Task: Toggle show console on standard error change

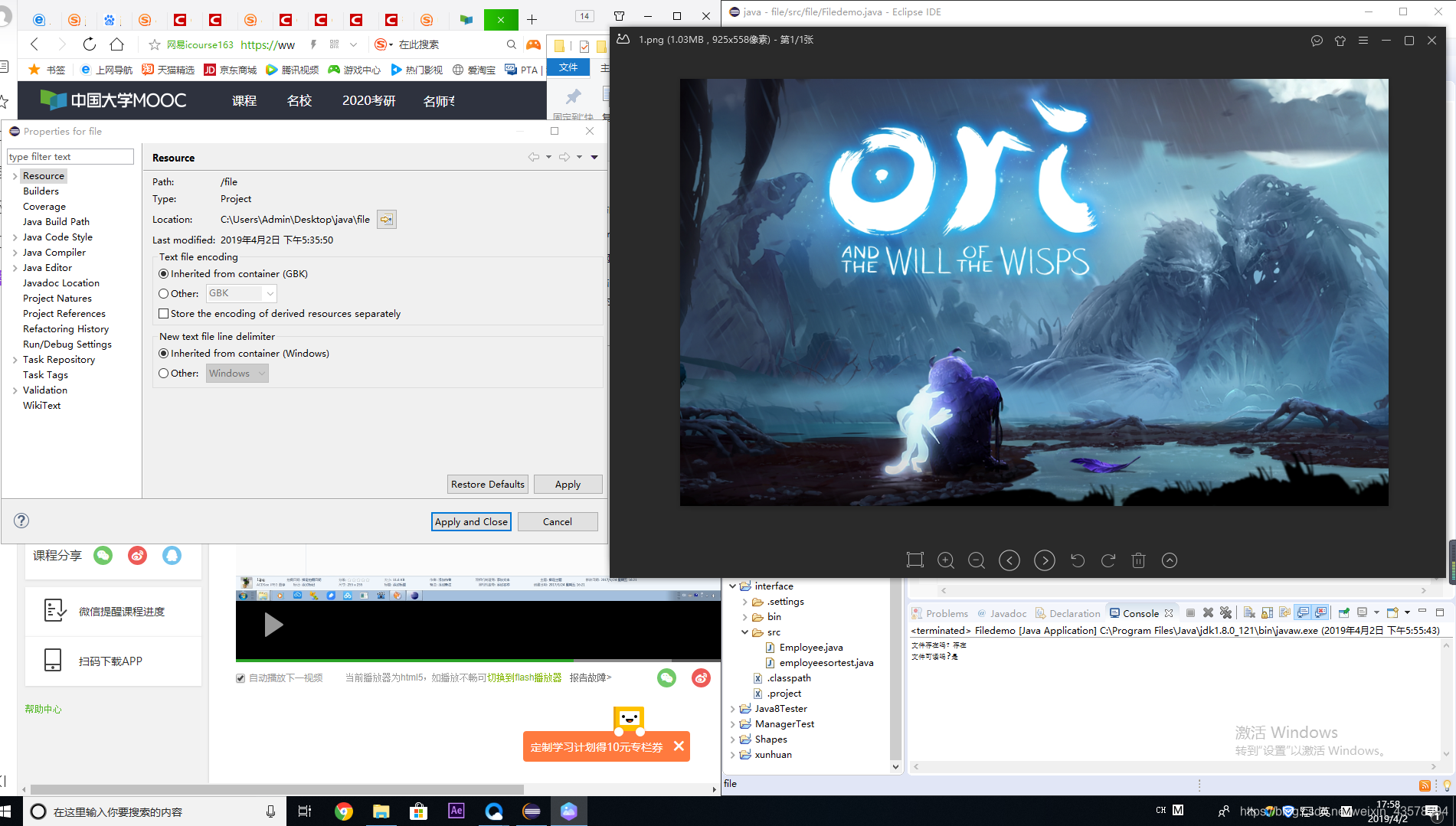Action: 1320,613
